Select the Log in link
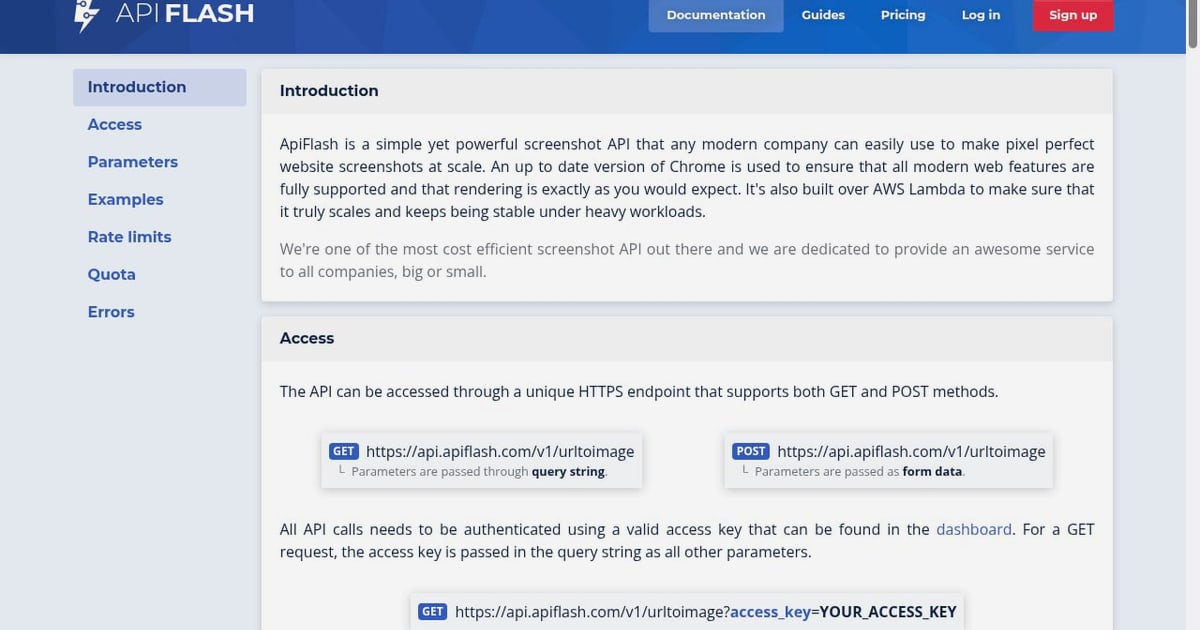This screenshot has height=630, width=1200. tap(981, 15)
